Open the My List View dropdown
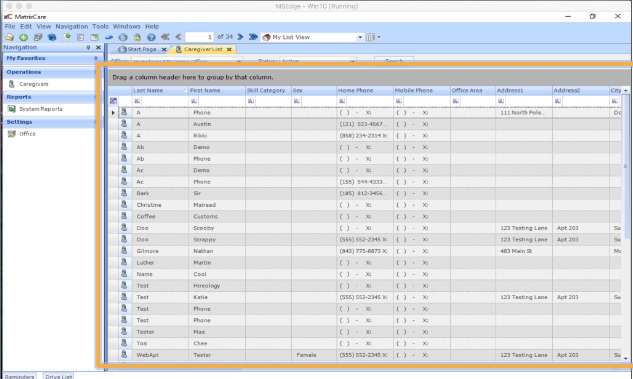The width and height of the screenshot is (633, 379). tap(360, 37)
